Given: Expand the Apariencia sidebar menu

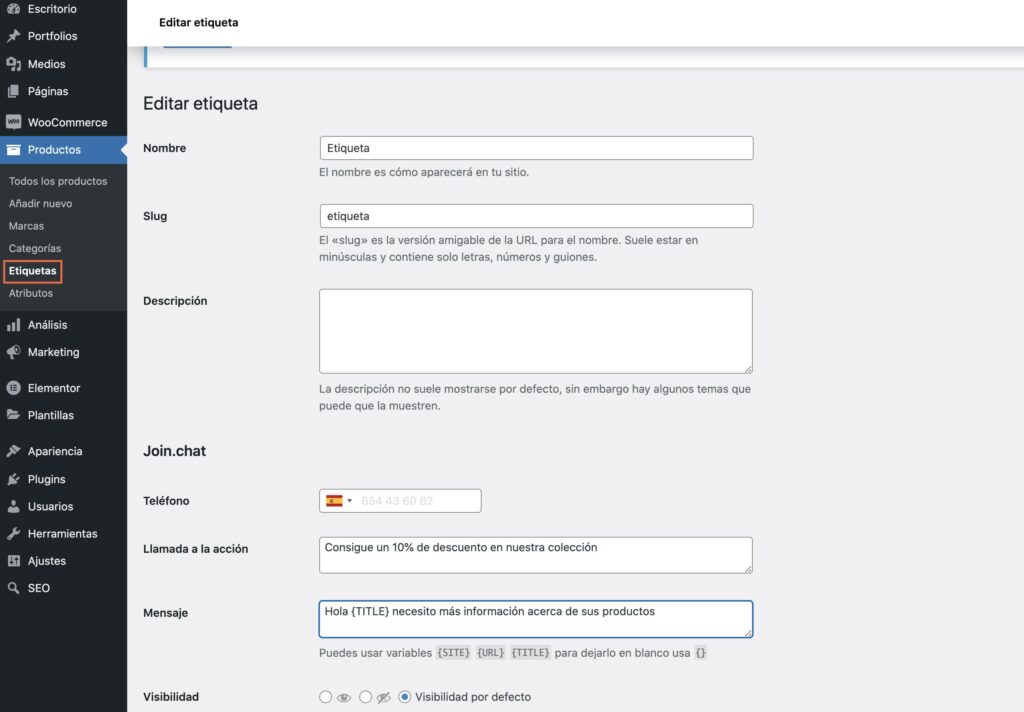Looking at the screenshot, I should click(x=55, y=451).
